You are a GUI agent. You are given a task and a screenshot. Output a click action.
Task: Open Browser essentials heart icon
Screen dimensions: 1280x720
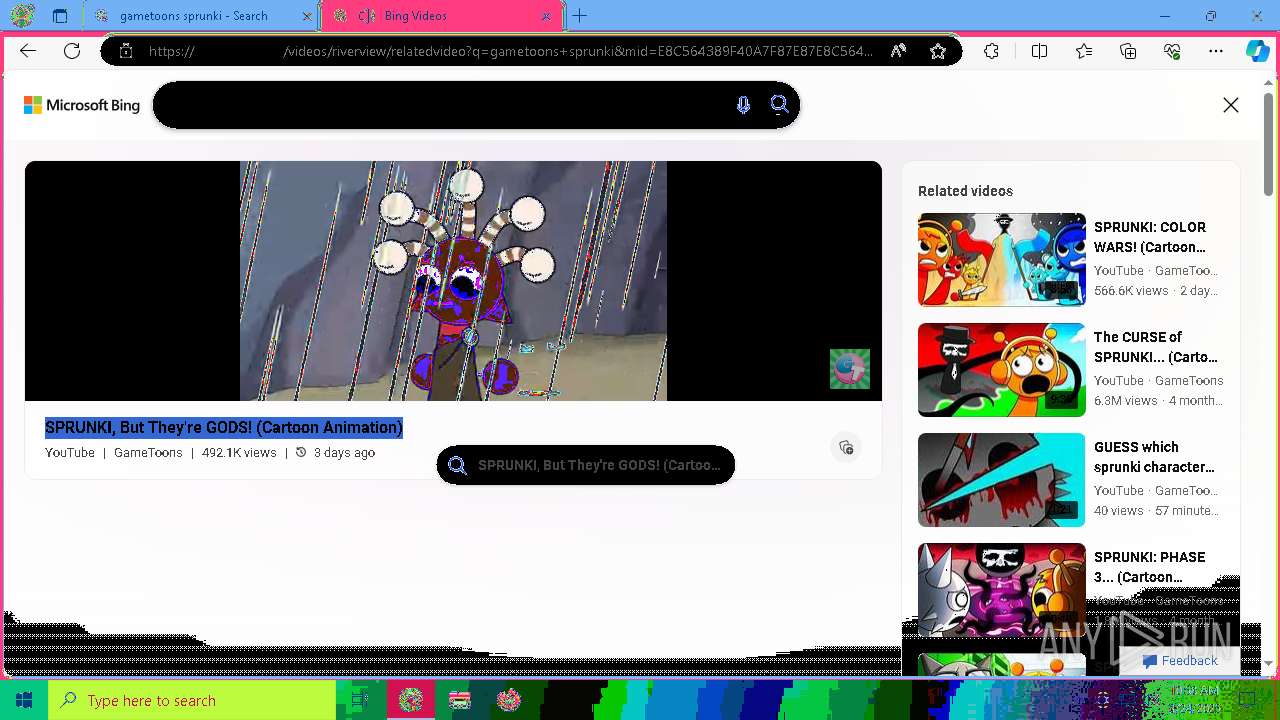click(x=1172, y=51)
